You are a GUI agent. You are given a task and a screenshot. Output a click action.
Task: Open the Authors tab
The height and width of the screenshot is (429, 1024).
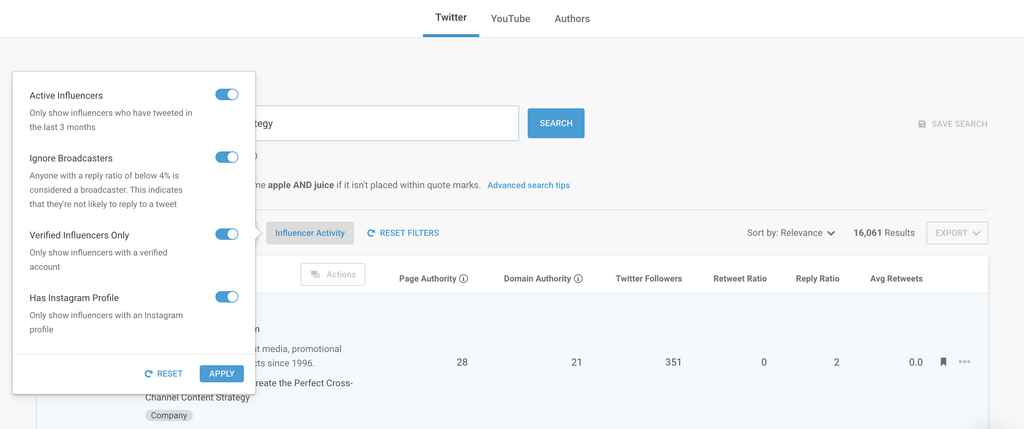pyautogui.click(x=572, y=19)
